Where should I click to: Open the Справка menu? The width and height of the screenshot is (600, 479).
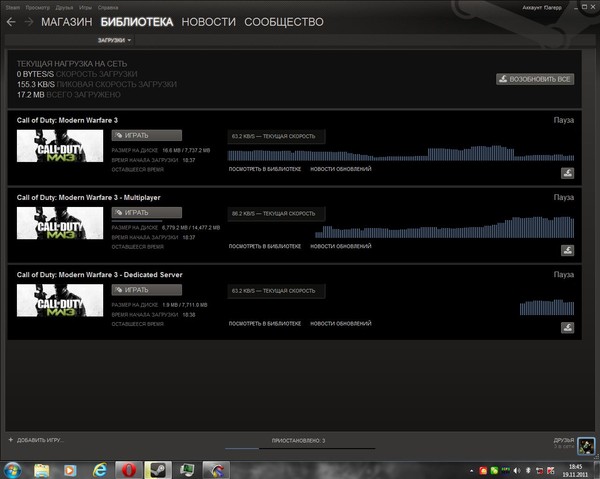point(108,8)
